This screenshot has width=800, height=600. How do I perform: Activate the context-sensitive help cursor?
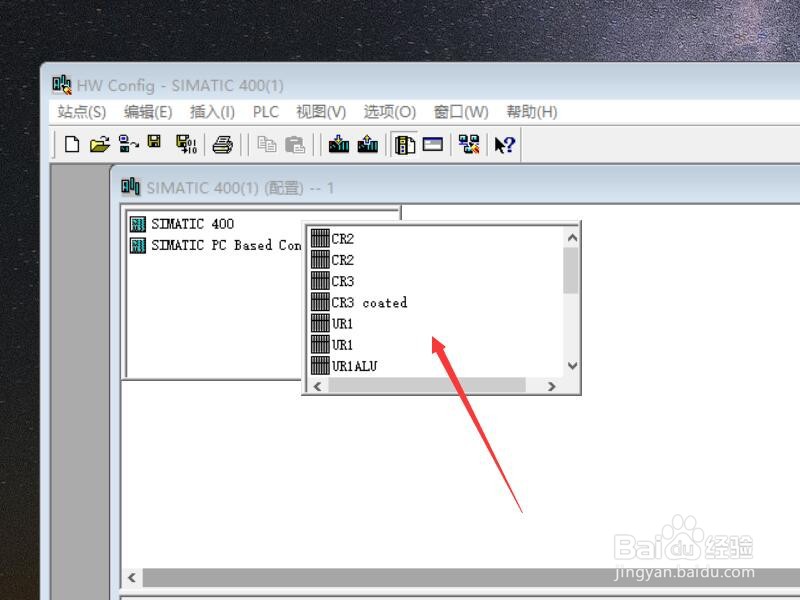tap(503, 145)
